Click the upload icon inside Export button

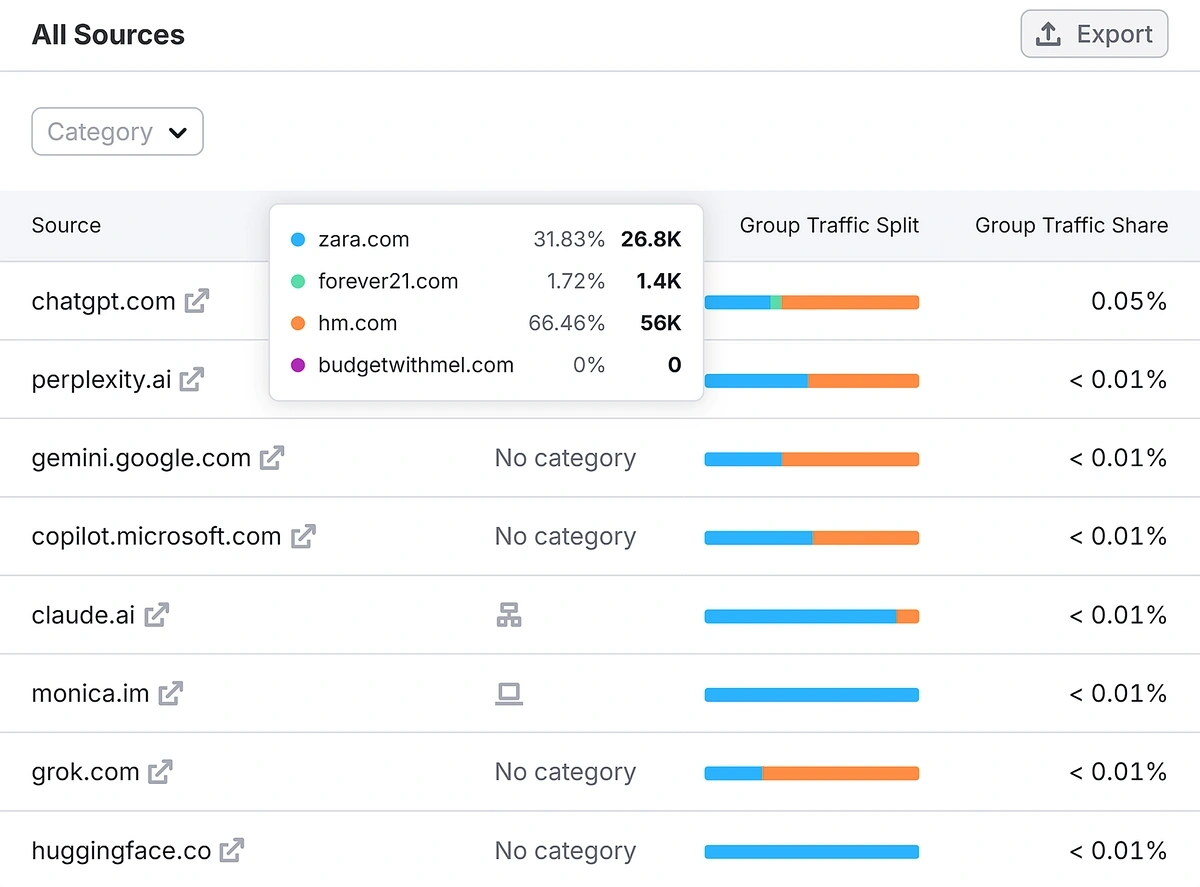1048,34
